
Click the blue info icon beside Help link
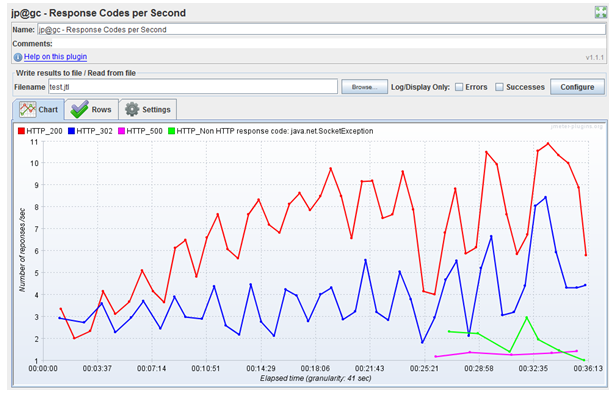[x=18, y=57]
